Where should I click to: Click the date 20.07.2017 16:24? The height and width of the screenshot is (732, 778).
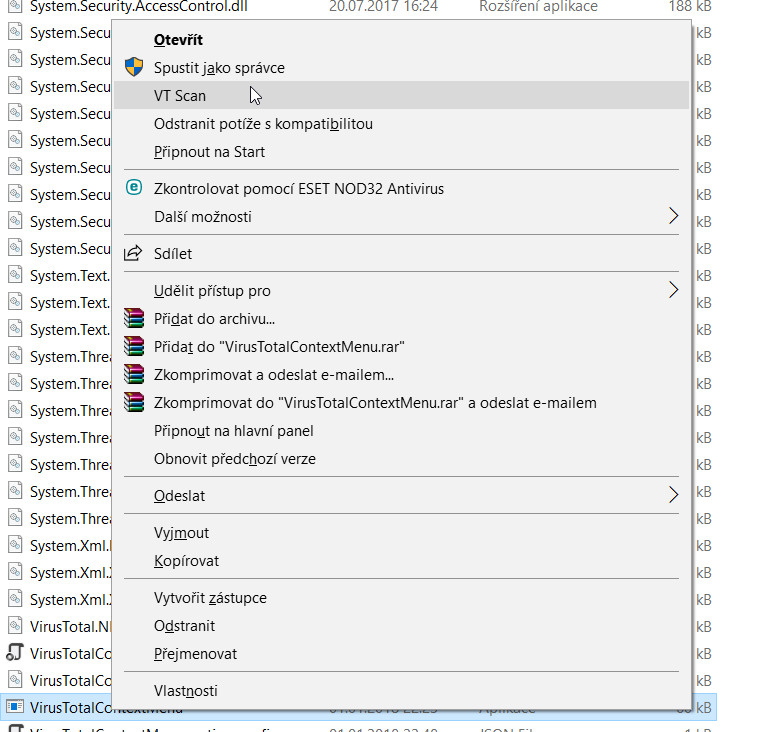(x=383, y=6)
